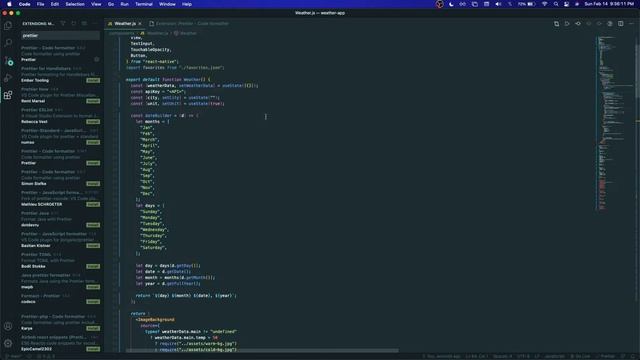
Task: Click the go-to-previous-change icon in editor toolbar
Action: pyautogui.click(x=578, y=24)
